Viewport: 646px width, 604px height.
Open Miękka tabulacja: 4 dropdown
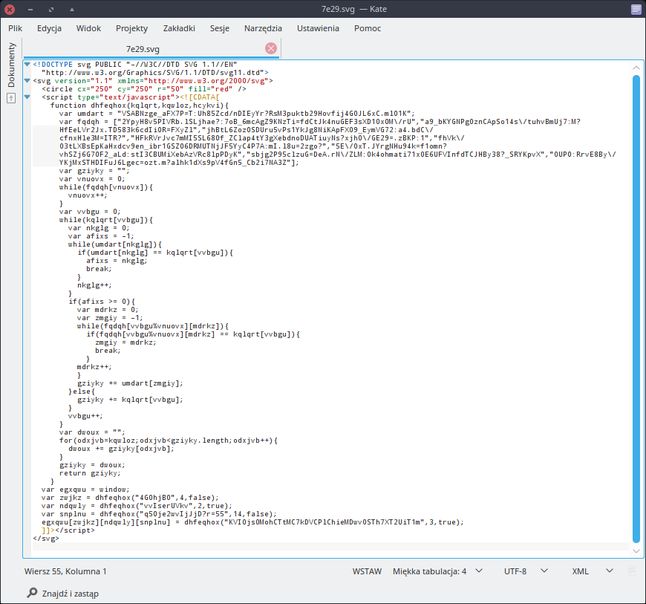437,571
